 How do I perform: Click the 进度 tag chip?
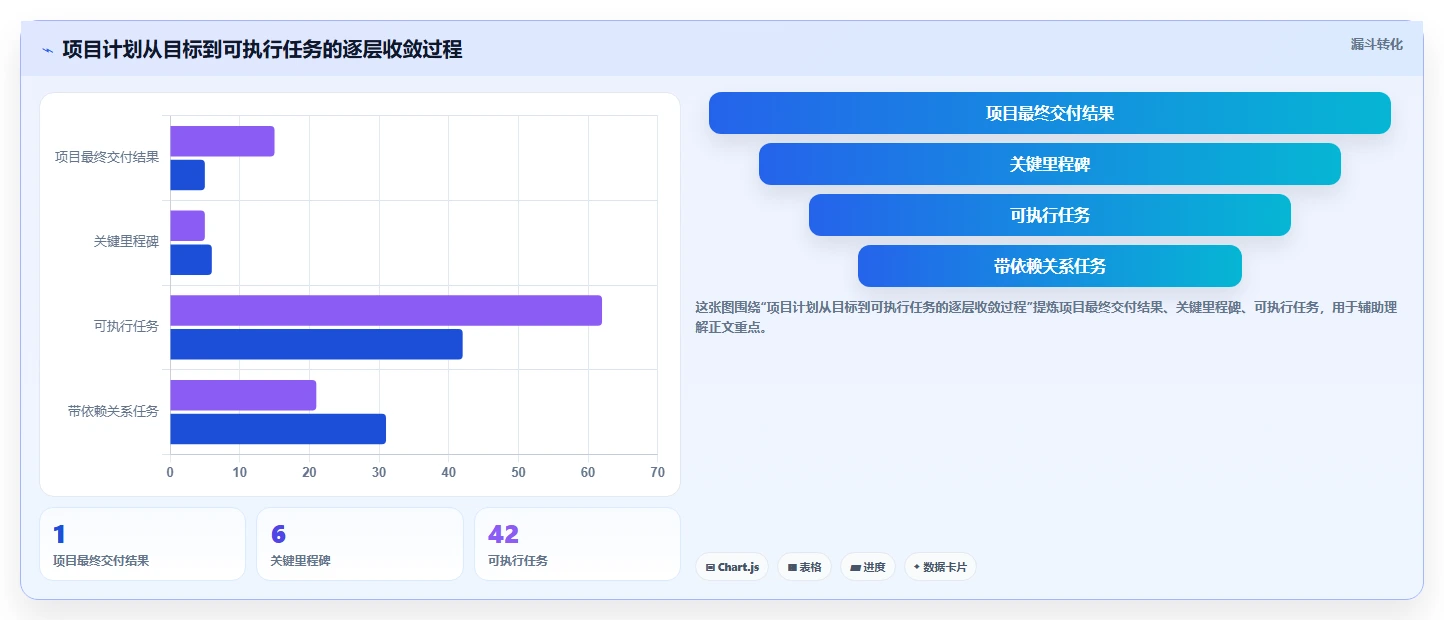click(x=867, y=567)
